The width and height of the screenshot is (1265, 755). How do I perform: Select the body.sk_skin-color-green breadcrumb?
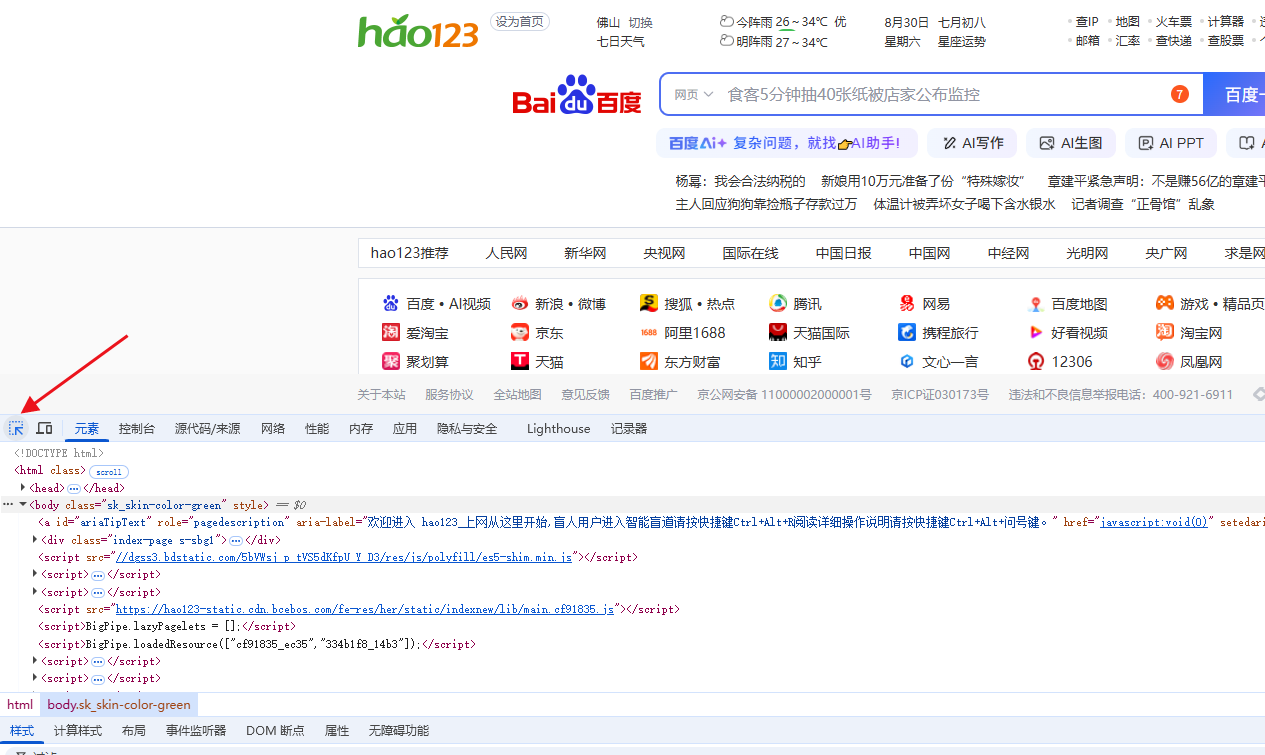coord(118,705)
